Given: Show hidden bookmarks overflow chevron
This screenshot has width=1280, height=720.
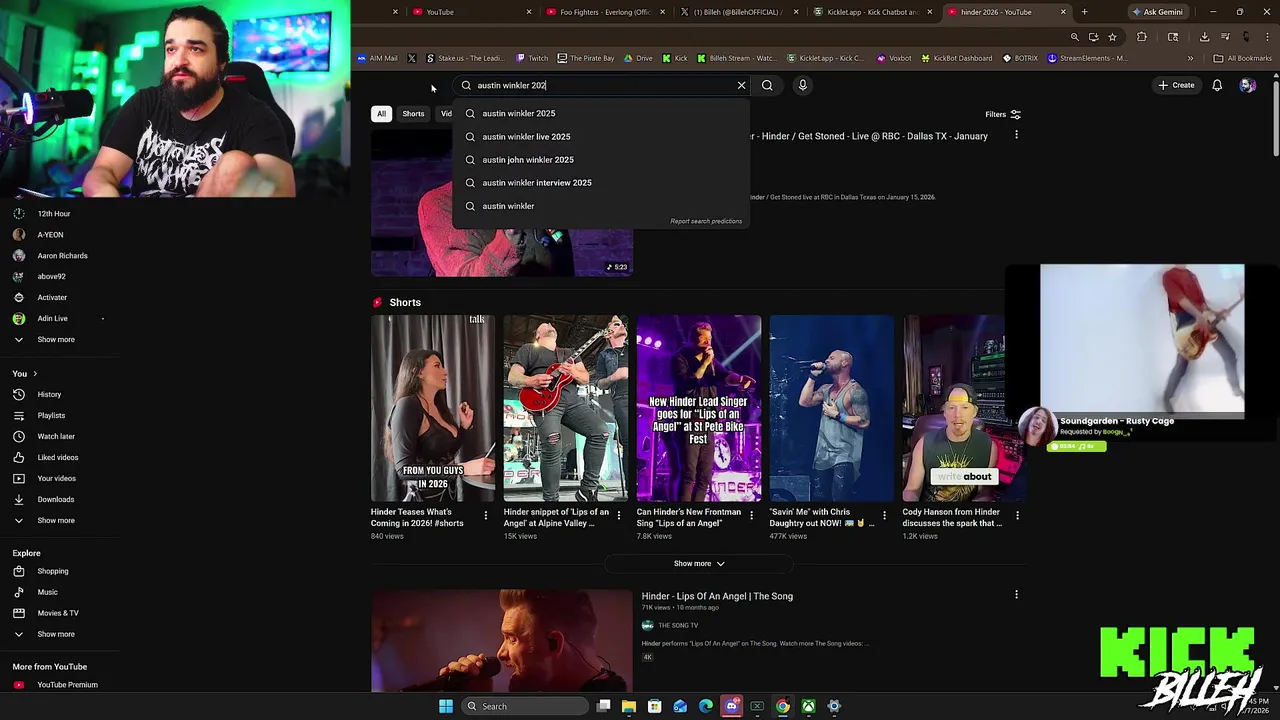Looking at the screenshot, I should click(1190, 58).
